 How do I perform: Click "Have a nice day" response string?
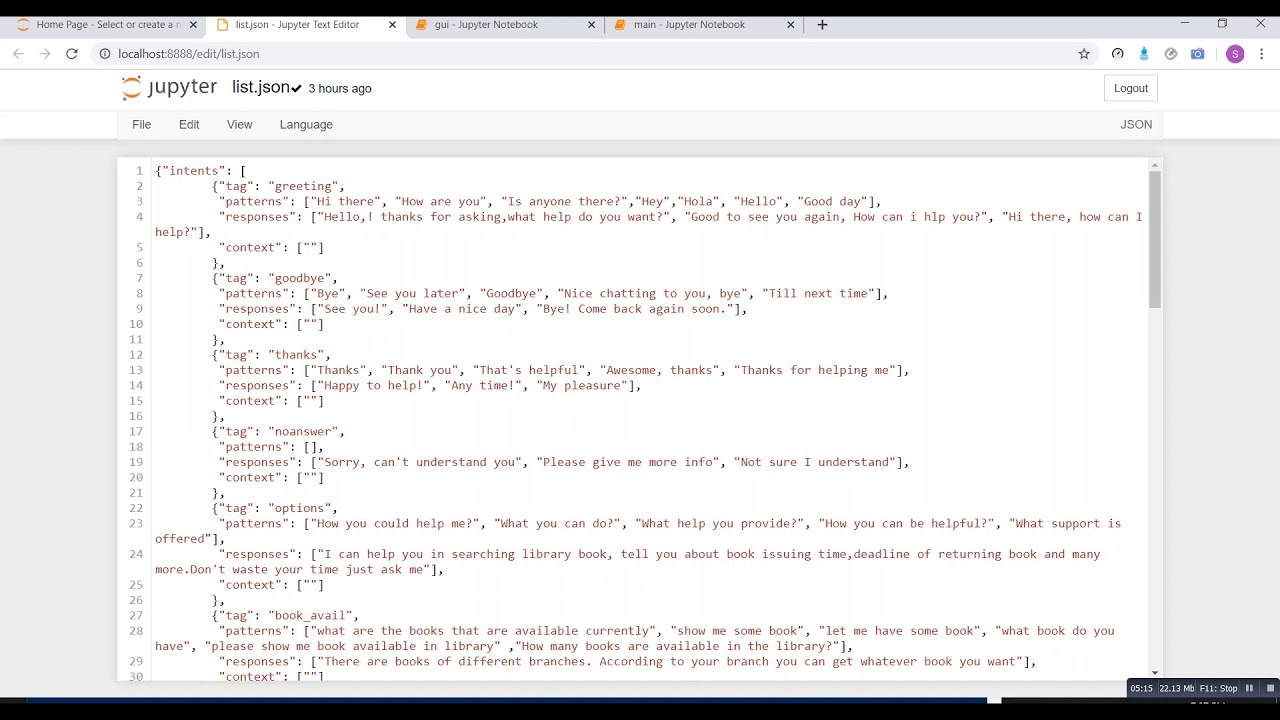pyautogui.click(x=462, y=309)
